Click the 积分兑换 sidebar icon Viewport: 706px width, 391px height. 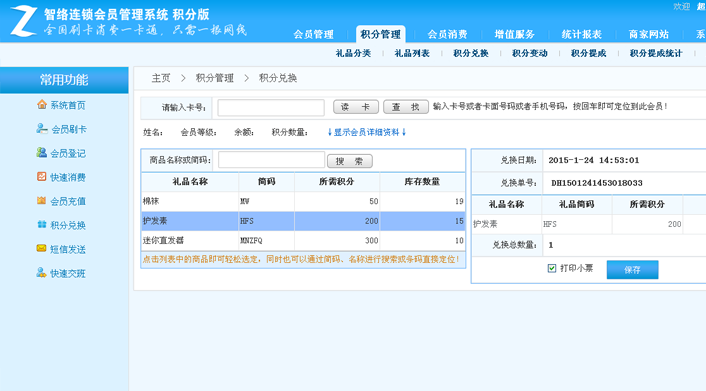pos(42,224)
